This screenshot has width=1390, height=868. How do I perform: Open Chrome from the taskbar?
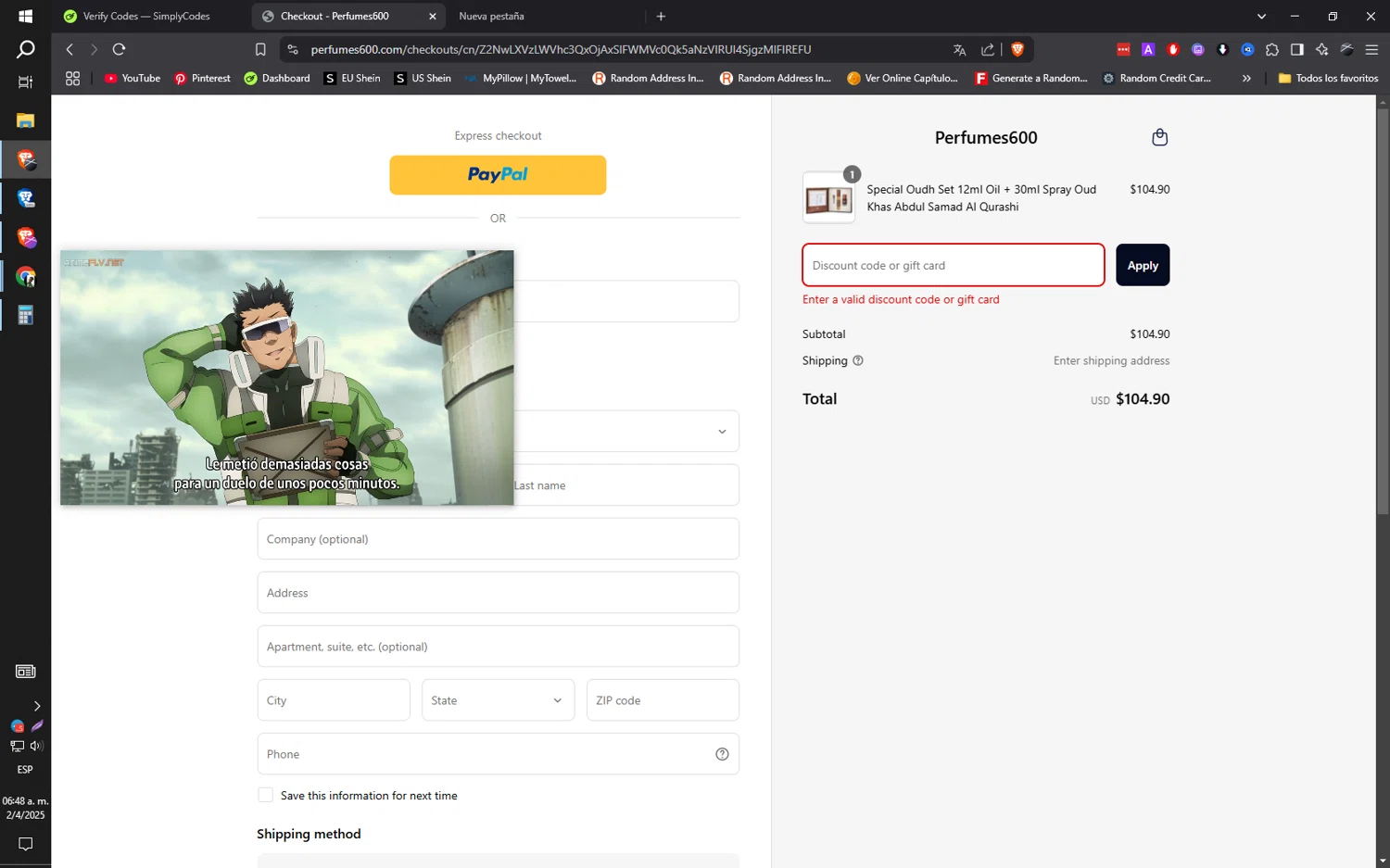point(25,276)
